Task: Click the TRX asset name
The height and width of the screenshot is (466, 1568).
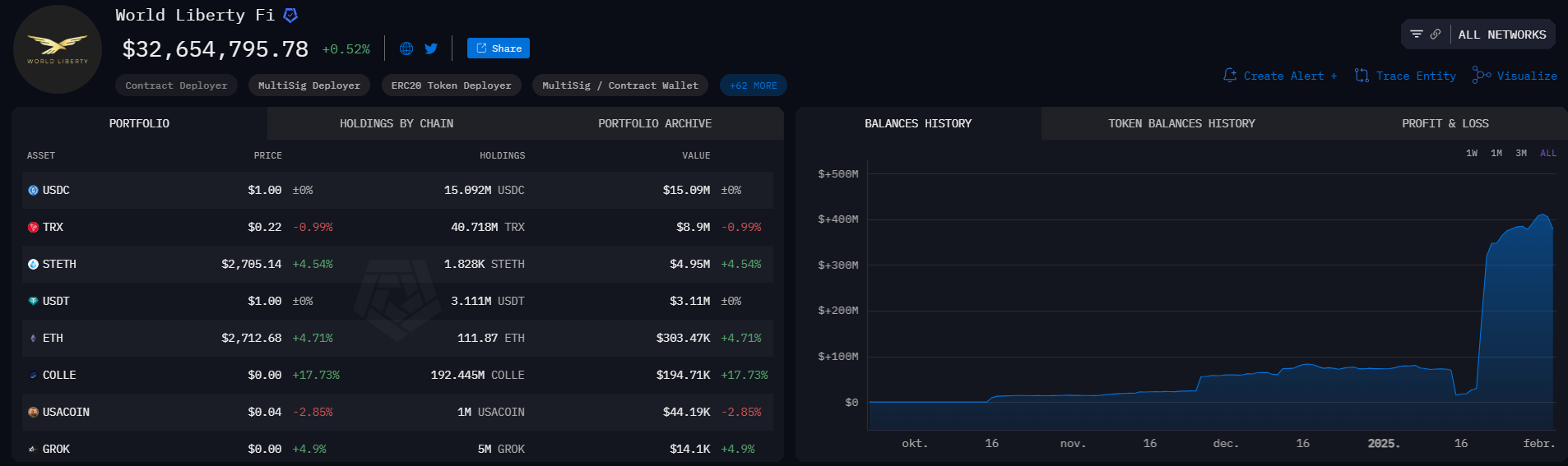Action: pyautogui.click(x=53, y=227)
